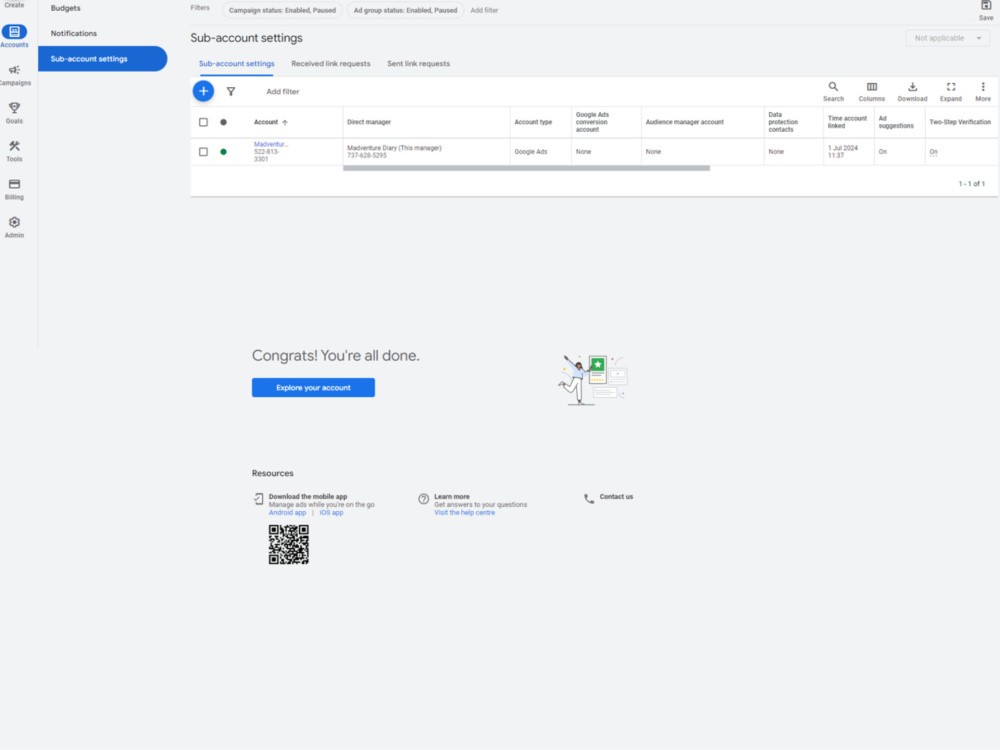Switch to Sub-account settings tab
This screenshot has width=1000, height=750.
click(x=237, y=64)
